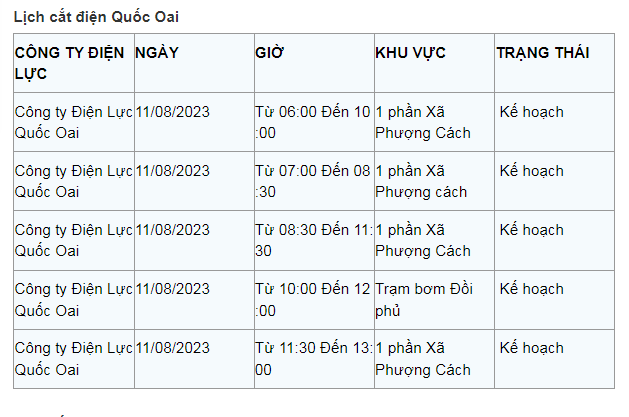Click the 'GIỜ' column header
The height and width of the screenshot is (417, 629).
pos(270,53)
